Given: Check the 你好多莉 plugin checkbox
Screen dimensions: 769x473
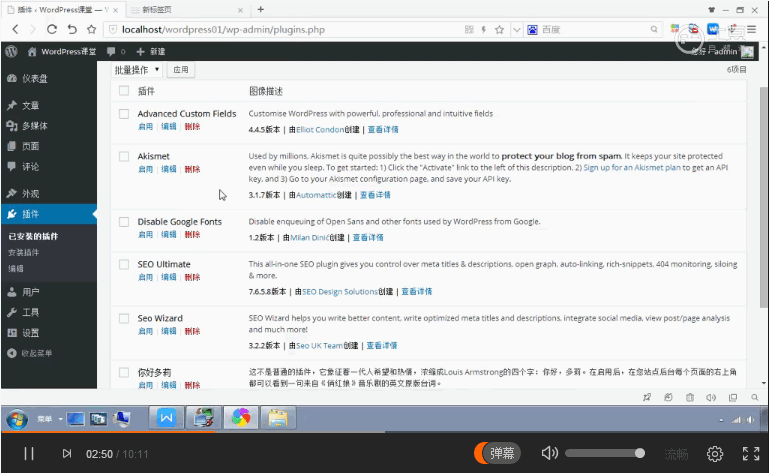Looking at the screenshot, I should coord(124,372).
